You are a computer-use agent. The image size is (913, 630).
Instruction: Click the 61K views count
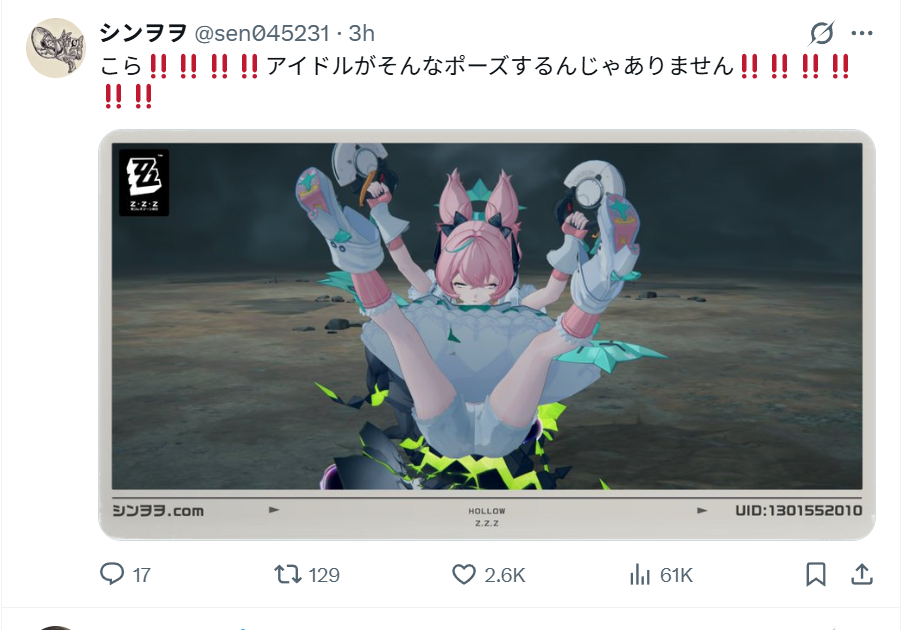point(677,575)
